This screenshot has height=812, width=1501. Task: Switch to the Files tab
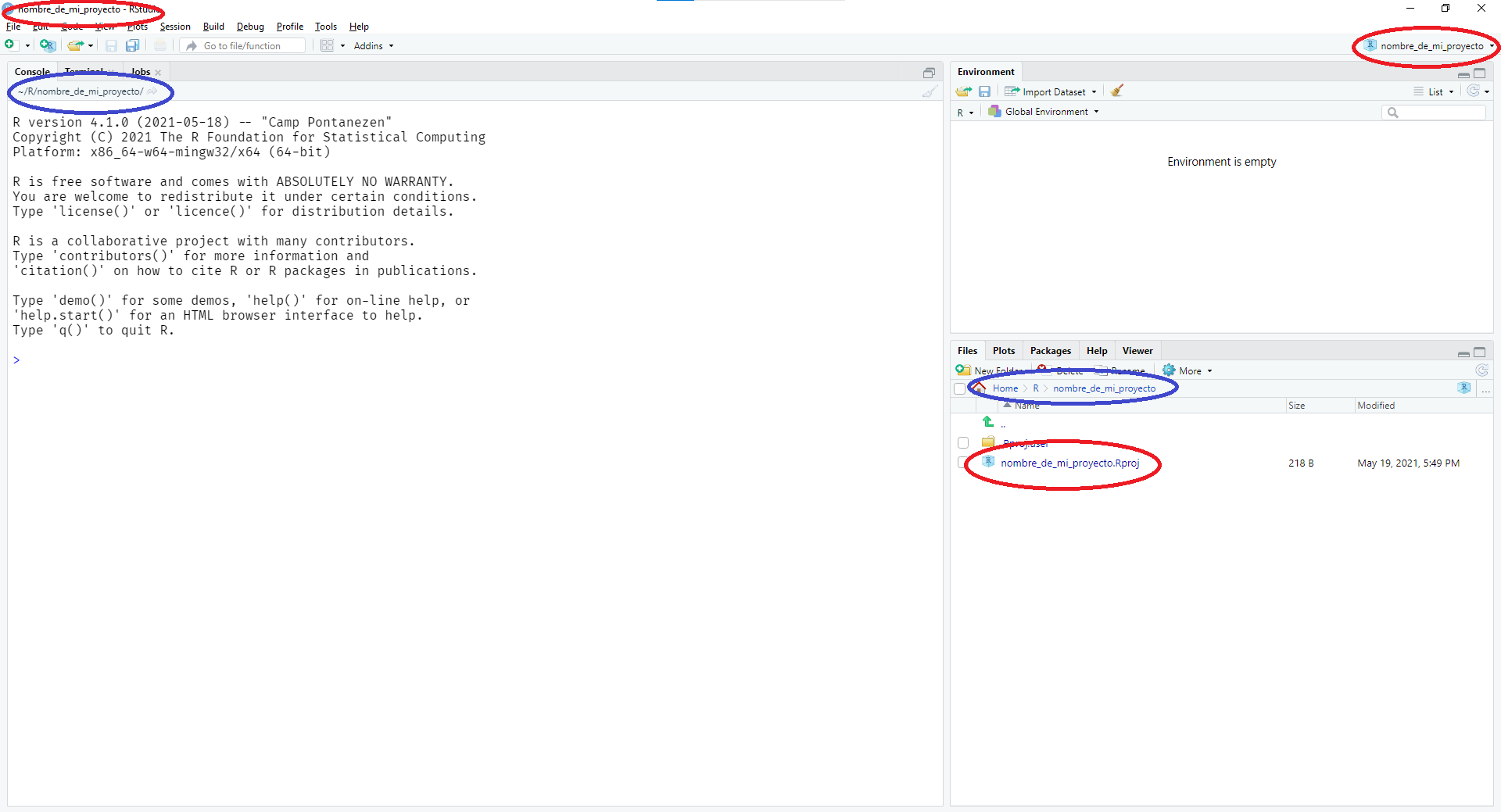click(x=967, y=351)
